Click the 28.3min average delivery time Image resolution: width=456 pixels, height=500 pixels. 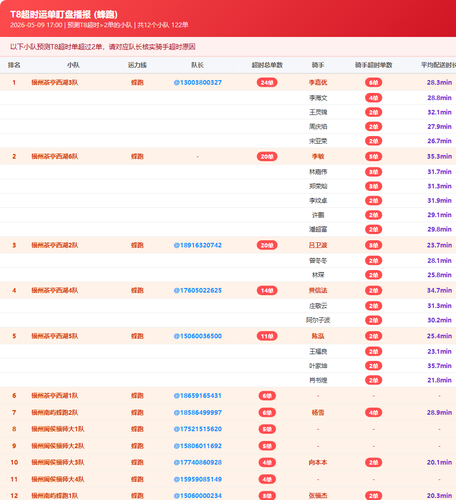[x=439, y=82]
